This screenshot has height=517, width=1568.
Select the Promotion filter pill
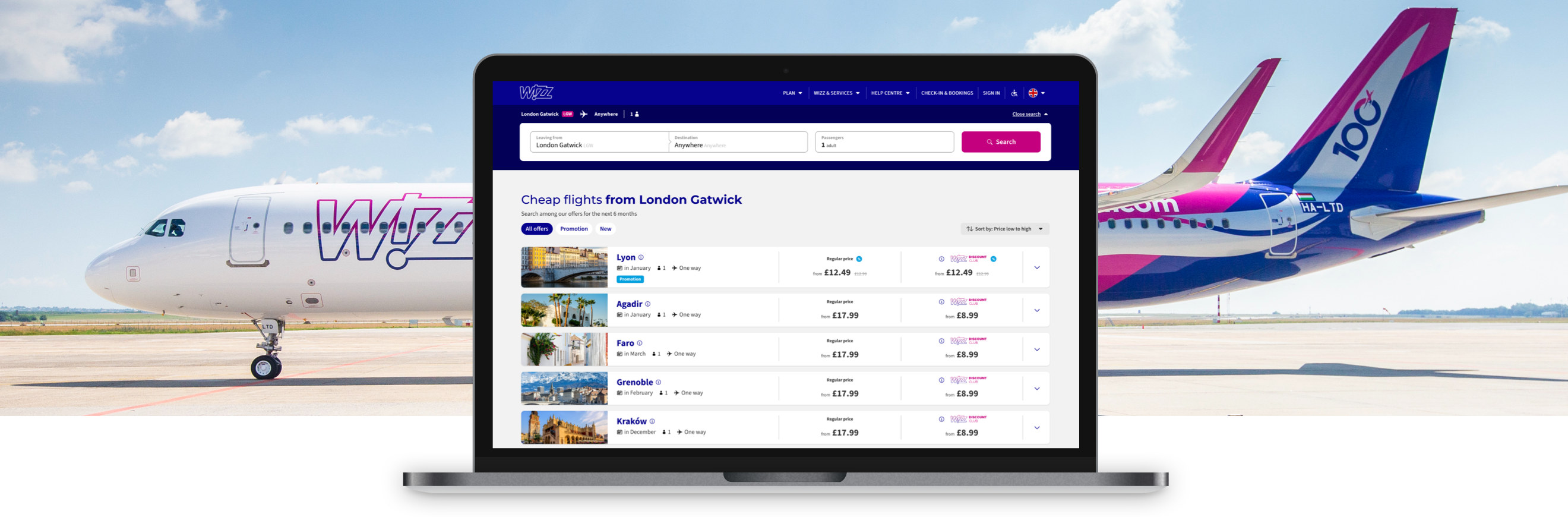(573, 229)
